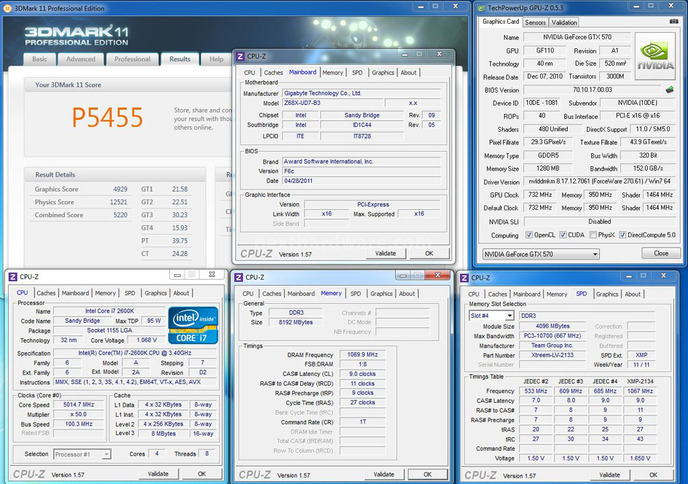Click the Graphics Score value 4929
This screenshot has height=484, width=688.
pyautogui.click(x=120, y=189)
